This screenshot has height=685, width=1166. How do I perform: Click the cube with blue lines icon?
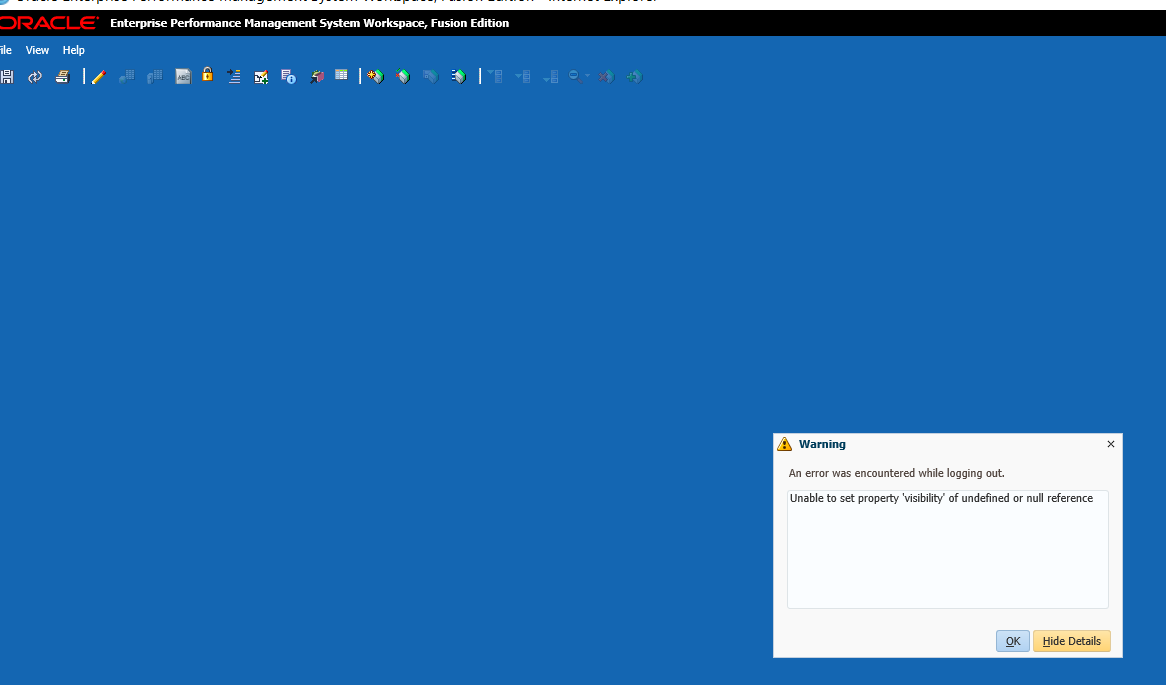coord(459,77)
